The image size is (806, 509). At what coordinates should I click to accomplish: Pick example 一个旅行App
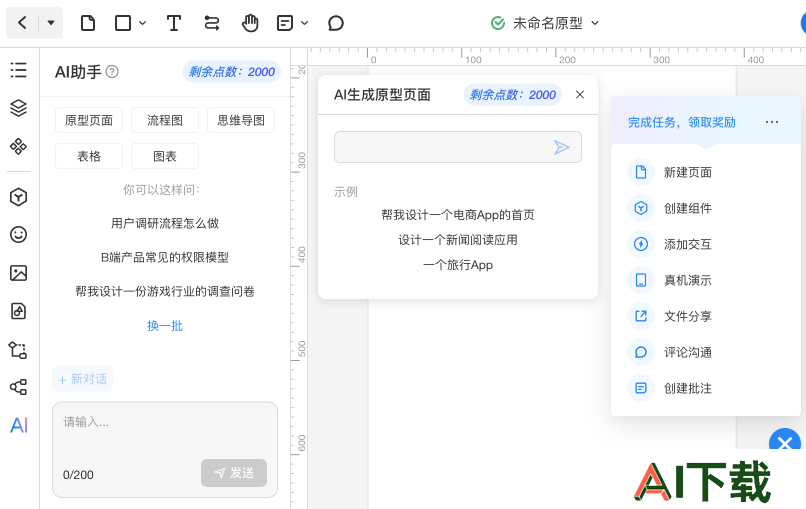(x=458, y=265)
